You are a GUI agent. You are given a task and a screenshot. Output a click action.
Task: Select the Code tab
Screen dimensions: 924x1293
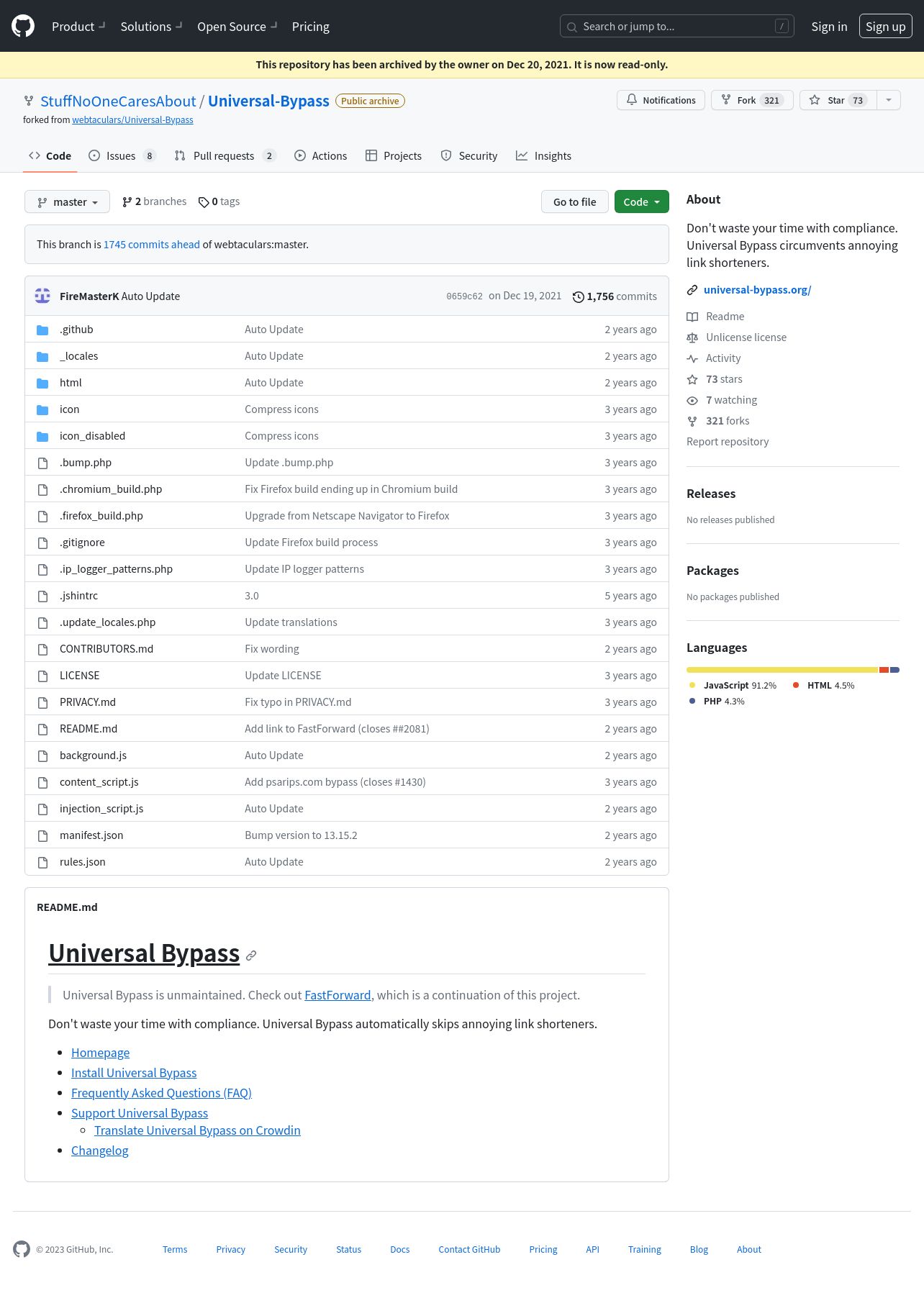pyautogui.click(x=50, y=156)
